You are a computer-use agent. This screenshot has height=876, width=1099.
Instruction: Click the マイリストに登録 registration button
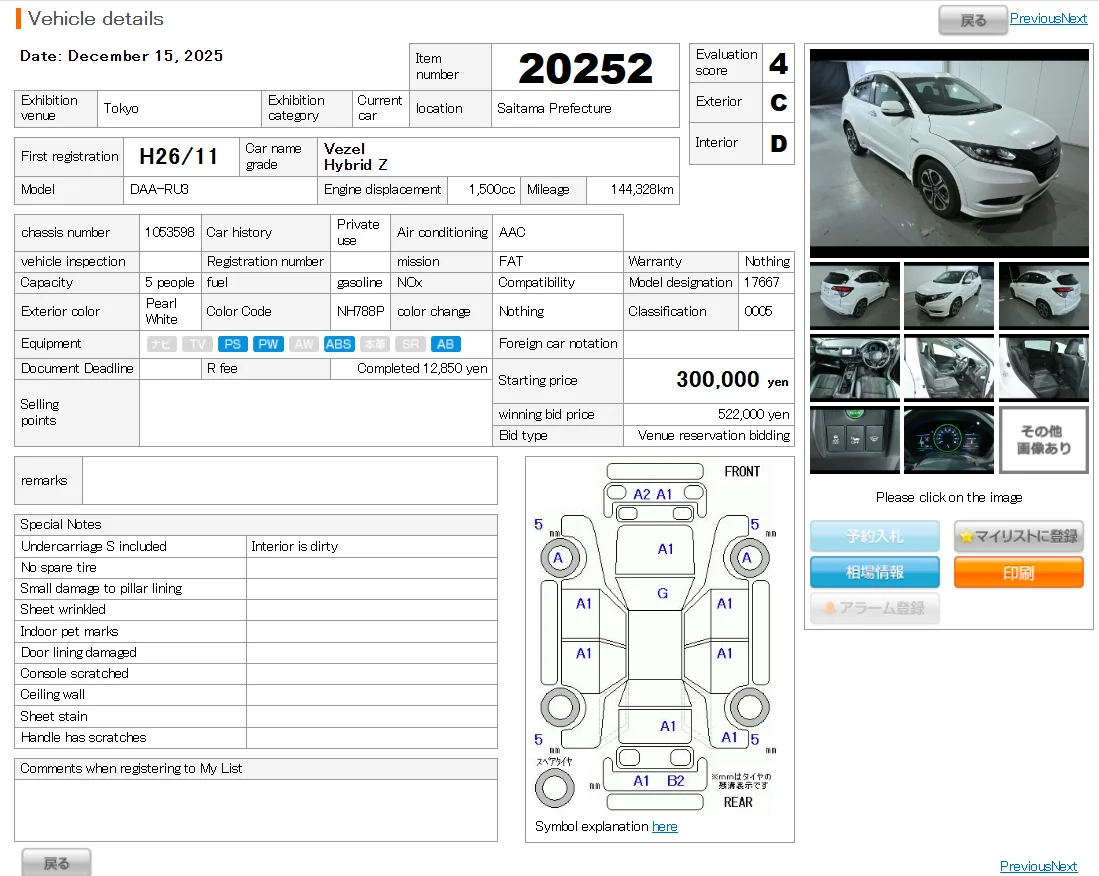click(1017, 536)
